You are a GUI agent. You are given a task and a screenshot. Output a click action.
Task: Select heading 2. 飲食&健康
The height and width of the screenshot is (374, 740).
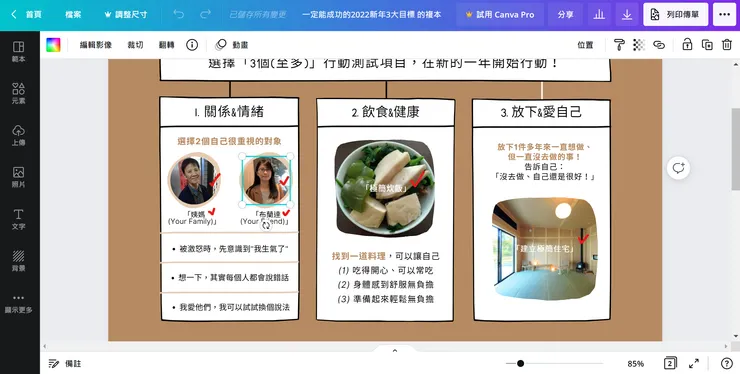pyautogui.click(x=385, y=112)
